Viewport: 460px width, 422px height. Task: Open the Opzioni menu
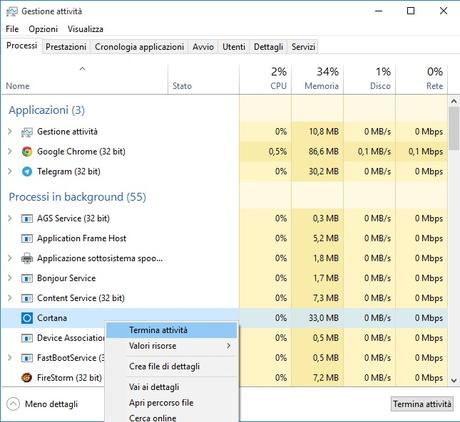(43, 29)
